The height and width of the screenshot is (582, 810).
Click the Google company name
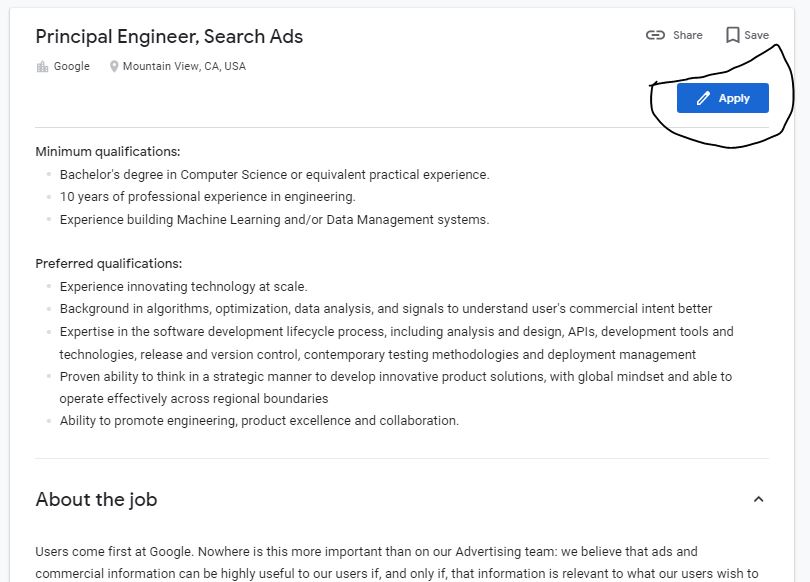pos(71,67)
